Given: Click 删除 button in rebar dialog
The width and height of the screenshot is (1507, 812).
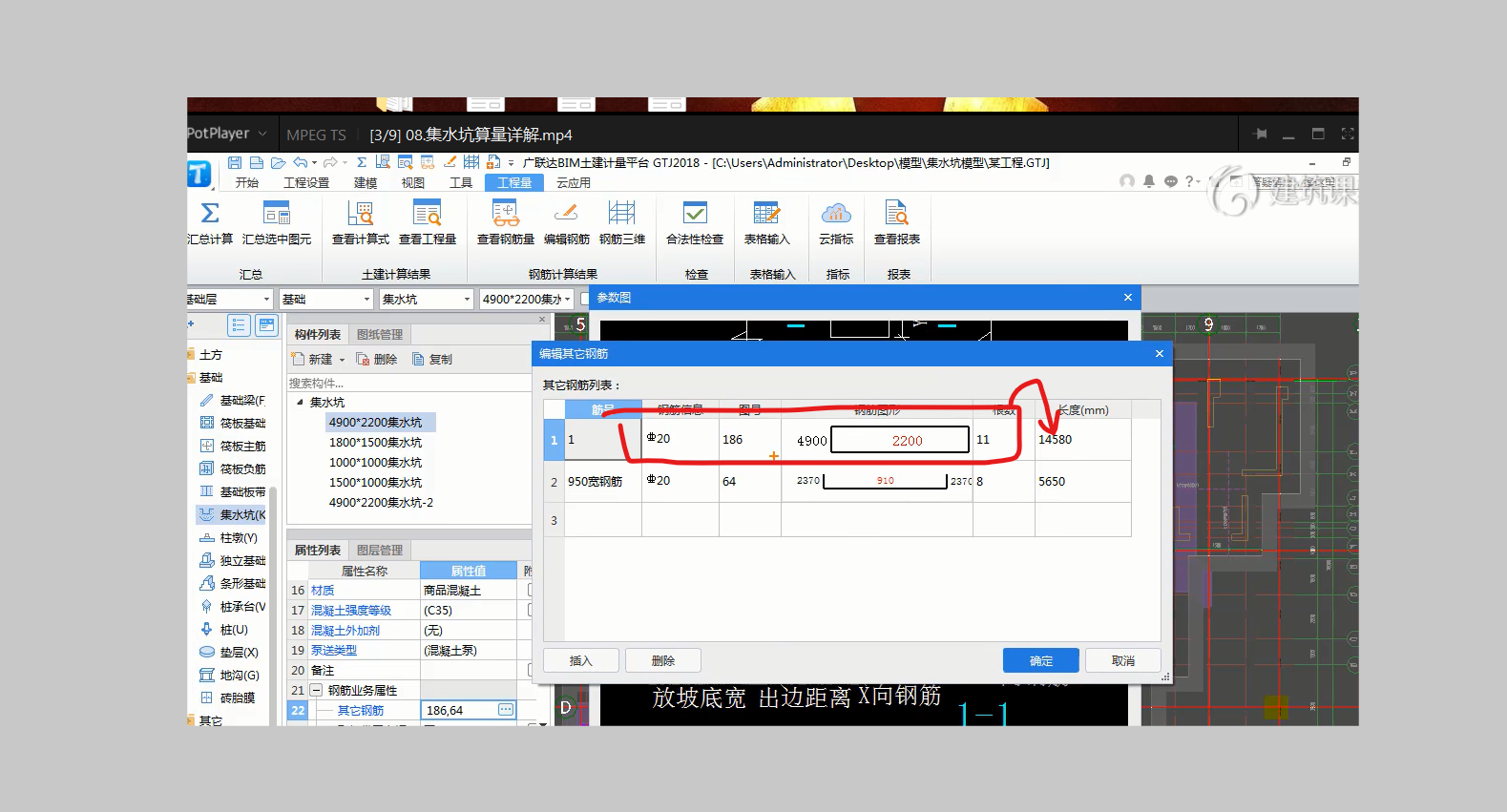Looking at the screenshot, I should (x=663, y=660).
